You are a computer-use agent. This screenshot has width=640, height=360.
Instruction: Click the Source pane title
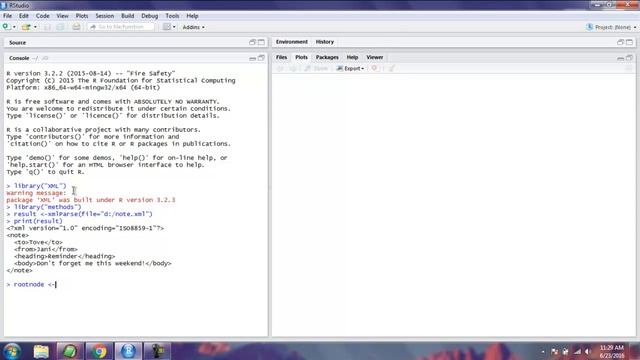pos(18,42)
